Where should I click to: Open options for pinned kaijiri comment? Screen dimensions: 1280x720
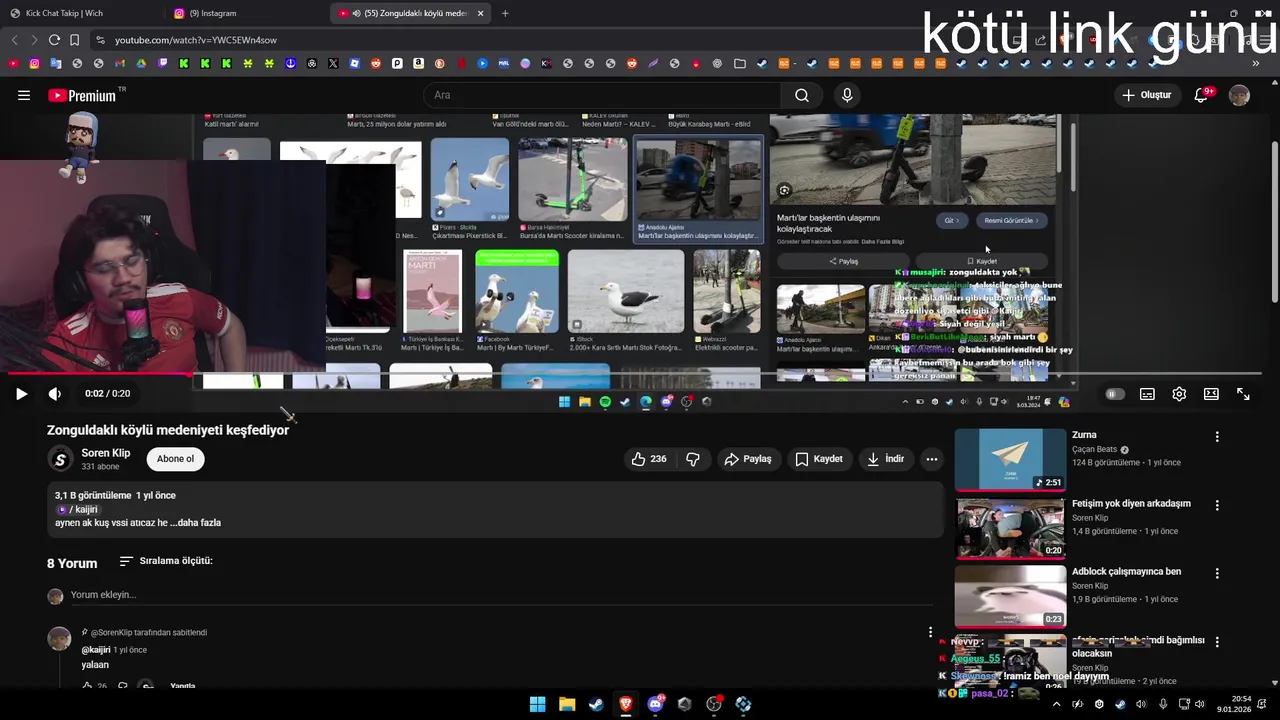tap(930, 632)
